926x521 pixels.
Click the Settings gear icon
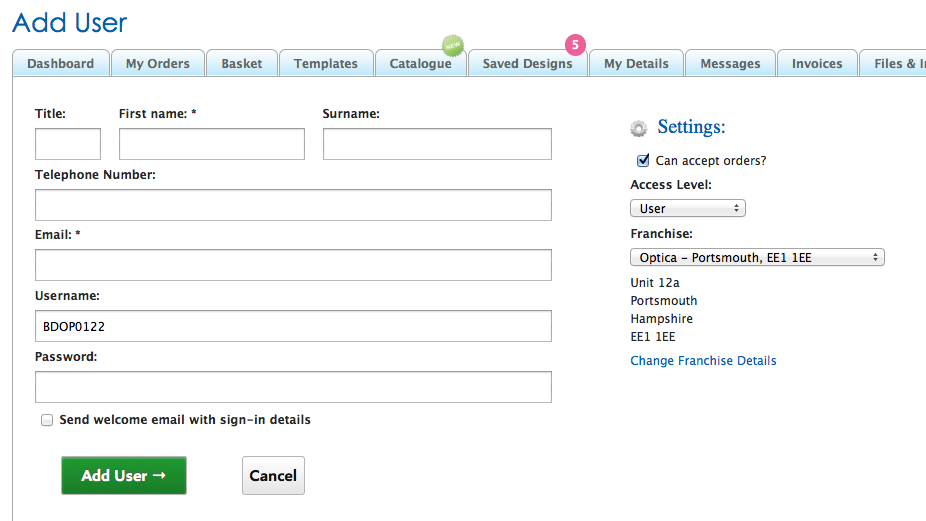[x=638, y=128]
